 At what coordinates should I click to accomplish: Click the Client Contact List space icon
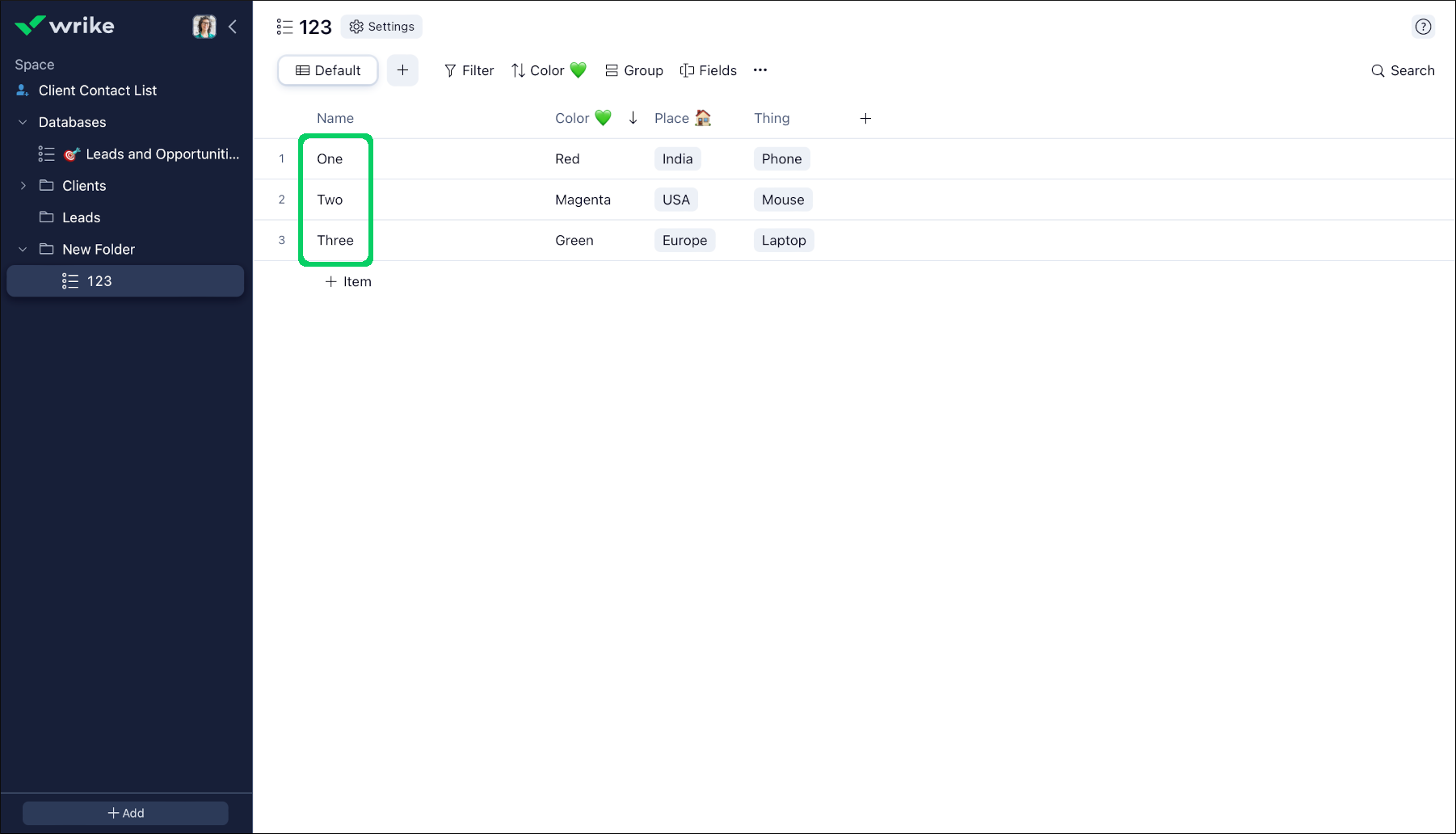(23, 91)
